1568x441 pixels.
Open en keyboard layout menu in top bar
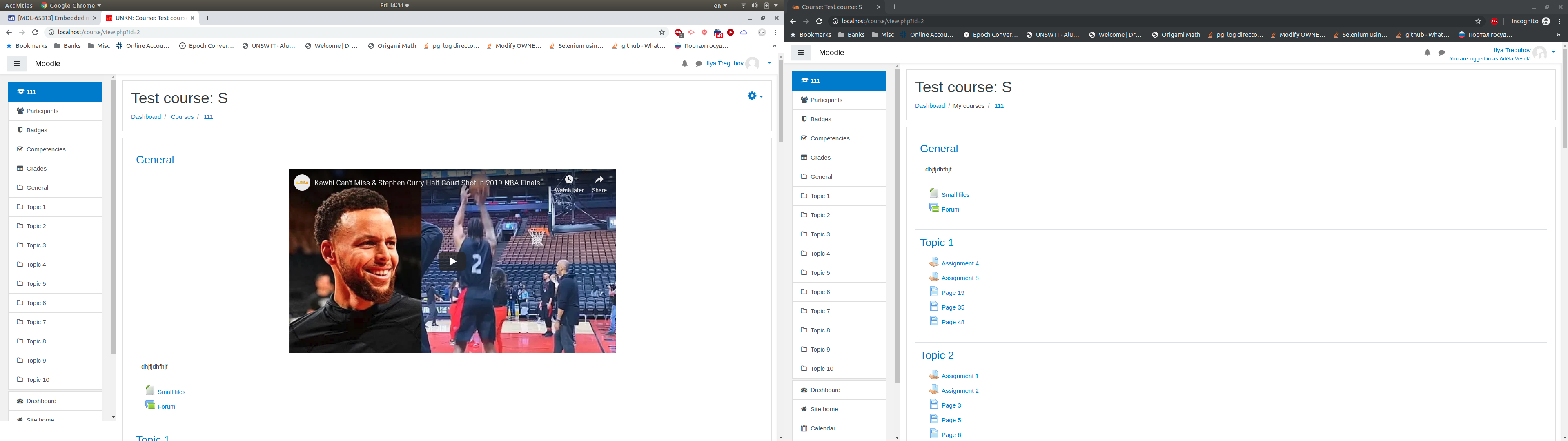(x=720, y=5)
